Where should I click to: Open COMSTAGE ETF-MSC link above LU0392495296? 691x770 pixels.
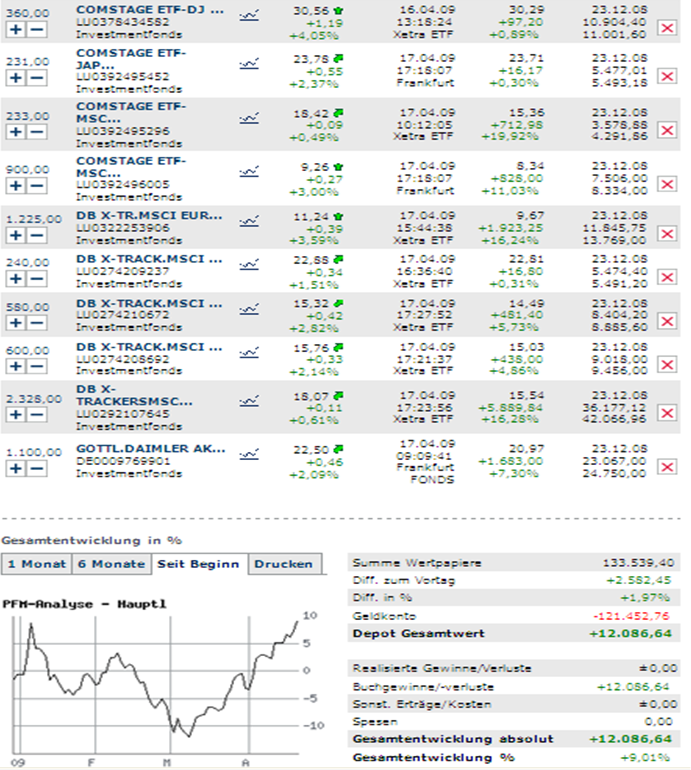click(x=131, y=112)
